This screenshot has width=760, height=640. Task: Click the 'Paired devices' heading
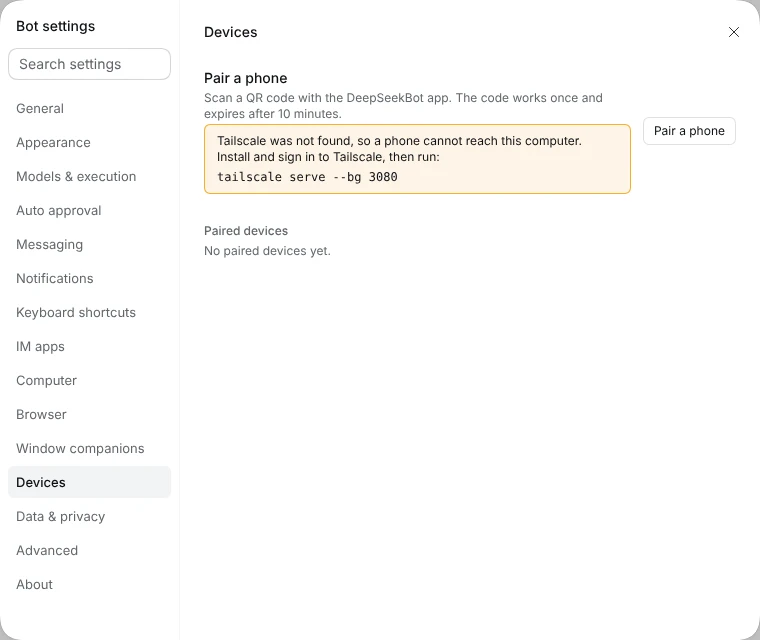point(246,231)
